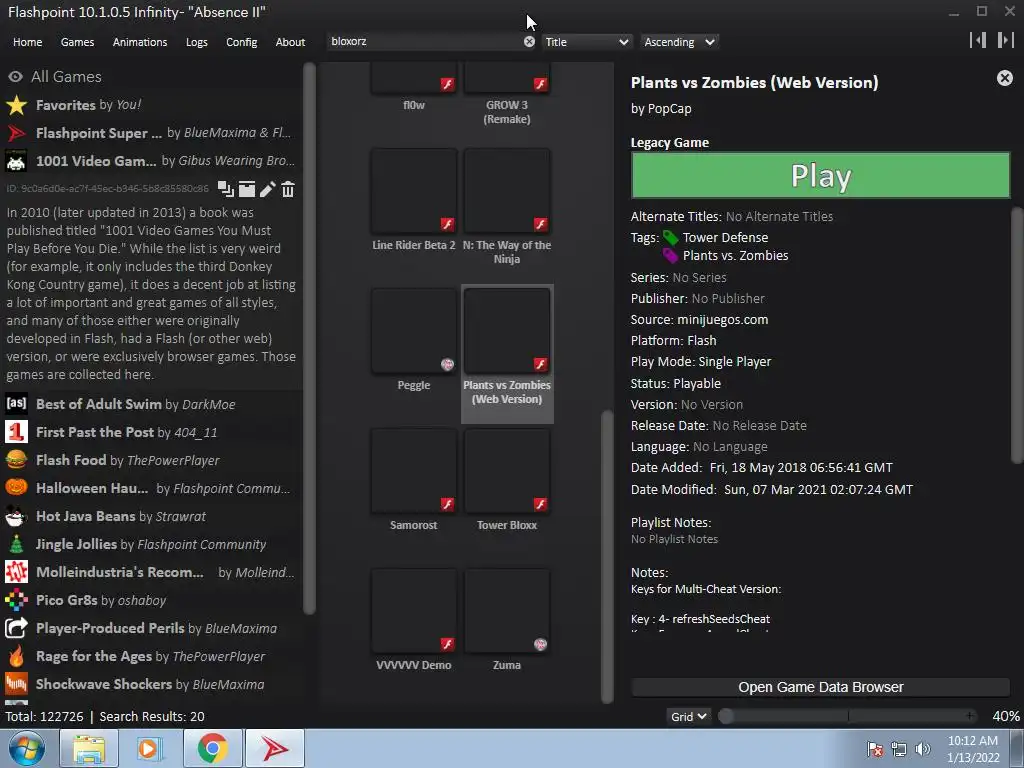Open the Ascending order dropdown
The width and height of the screenshot is (1024, 768).
pyautogui.click(x=679, y=42)
